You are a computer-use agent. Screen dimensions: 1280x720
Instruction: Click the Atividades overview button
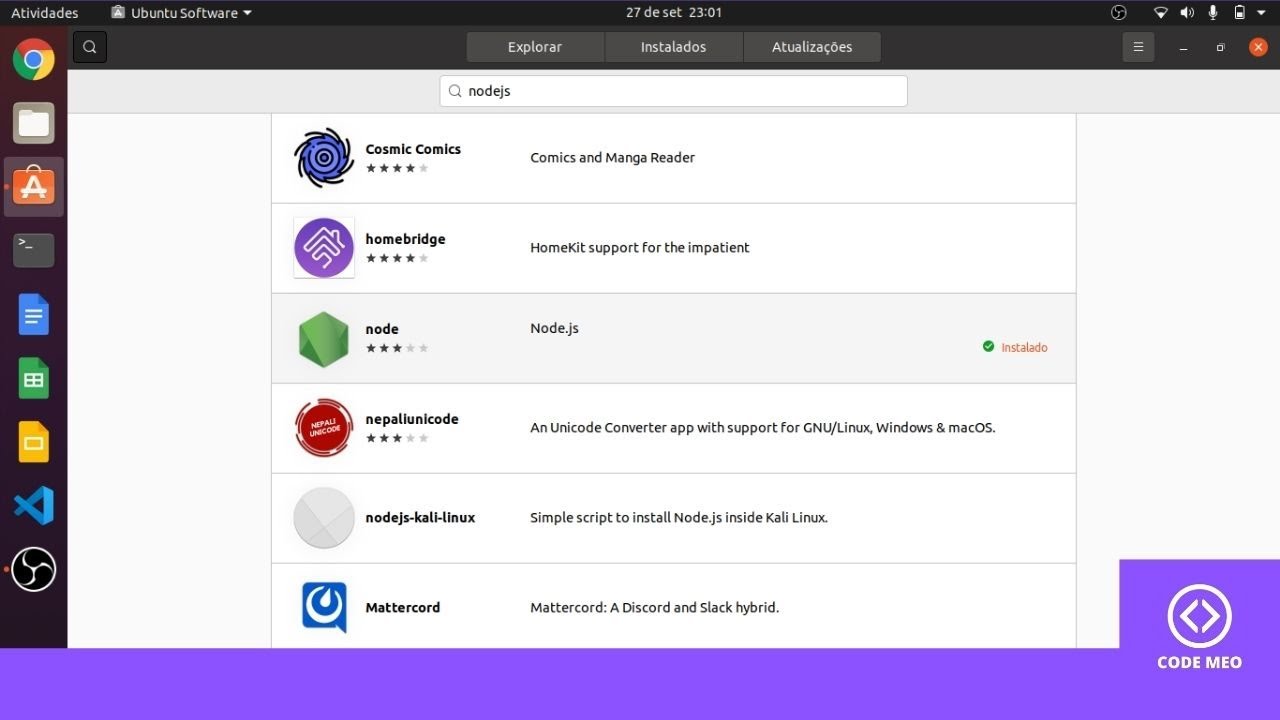tap(45, 13)
